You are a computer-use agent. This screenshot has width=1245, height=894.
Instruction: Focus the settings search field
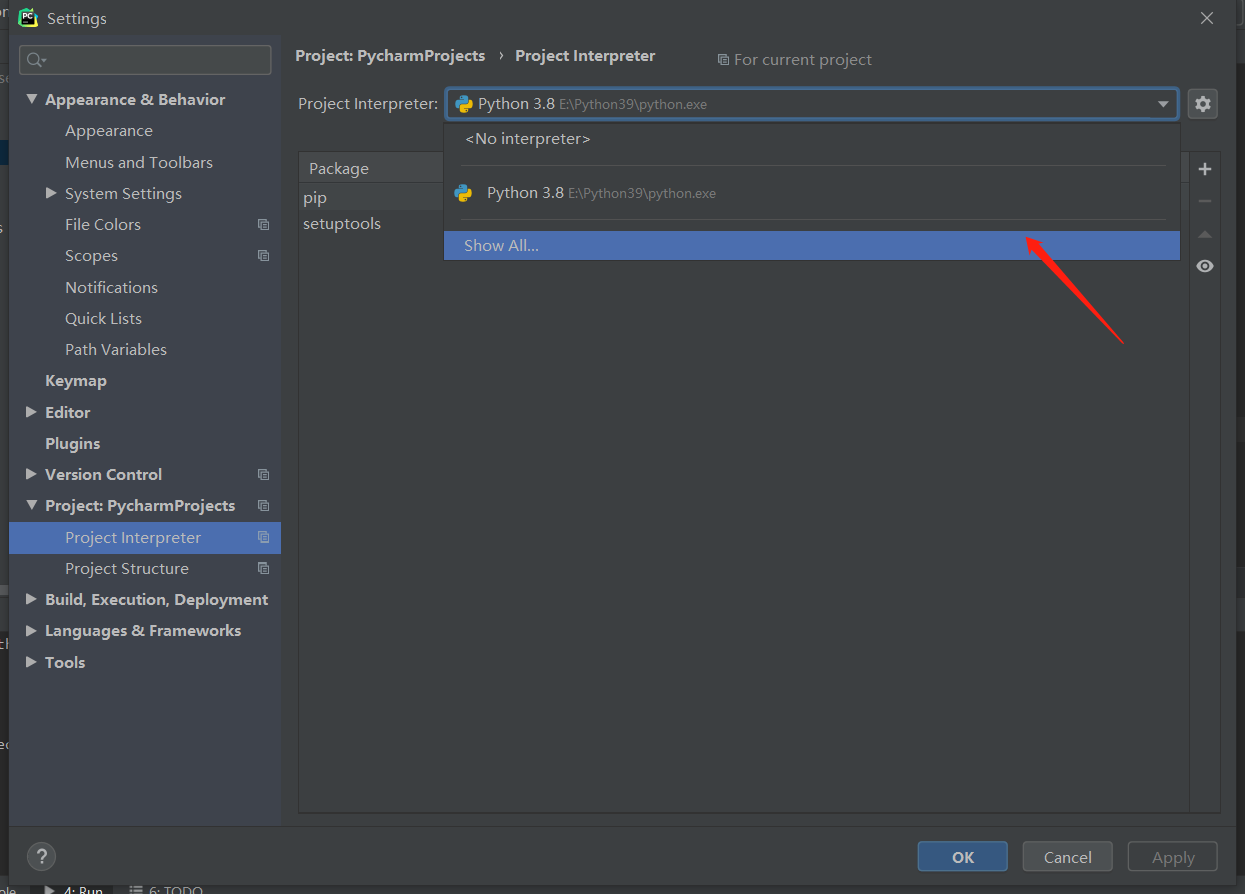click(145, 60)
